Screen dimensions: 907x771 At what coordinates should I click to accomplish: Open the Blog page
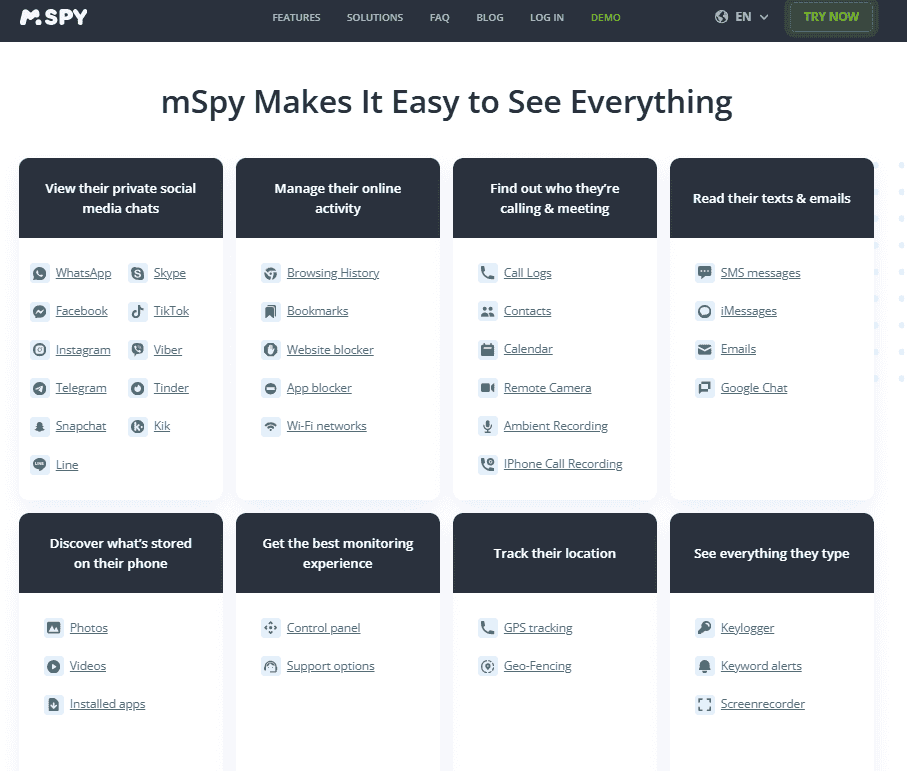coord(490,17)
